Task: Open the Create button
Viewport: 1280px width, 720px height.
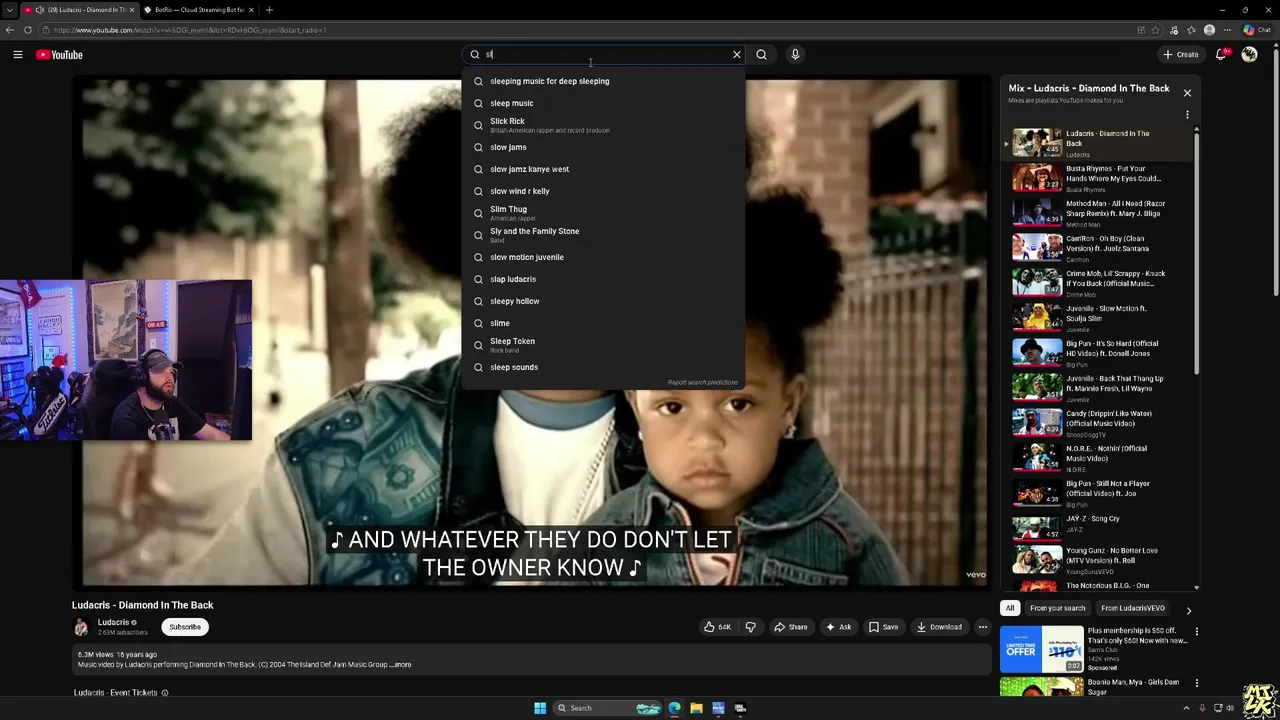Action: (1181, 55)
